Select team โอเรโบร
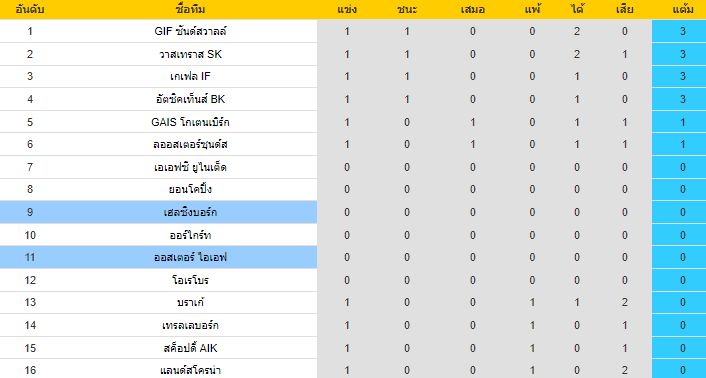The width and height of the screenshot is (706, 378). [x=190, y=280]
